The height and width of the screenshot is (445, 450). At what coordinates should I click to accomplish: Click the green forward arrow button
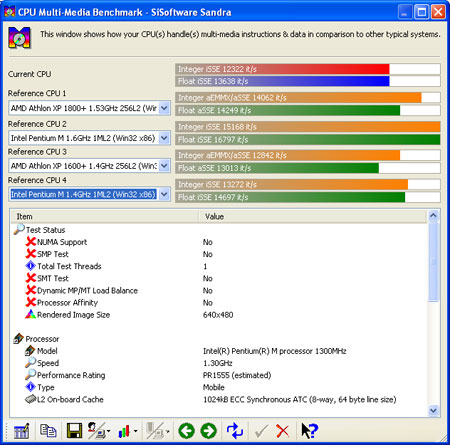coord(209,431)
